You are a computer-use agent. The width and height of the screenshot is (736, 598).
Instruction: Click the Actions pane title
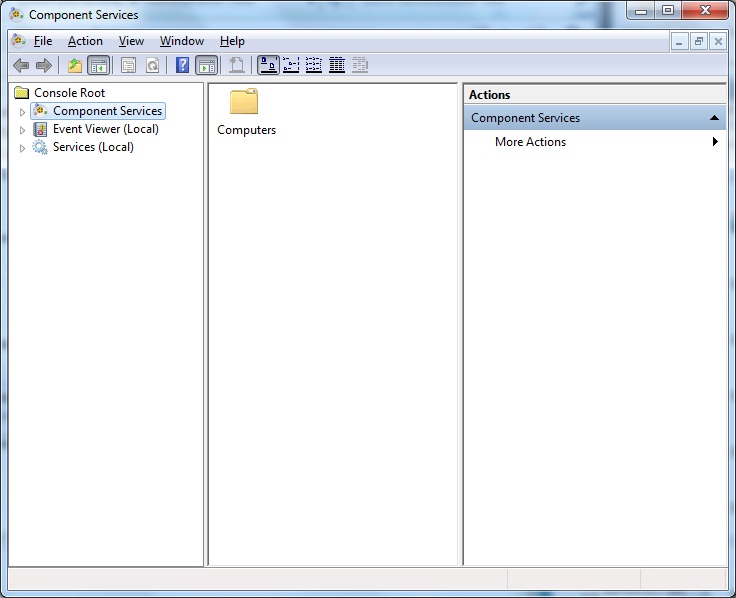click(489, 95)
